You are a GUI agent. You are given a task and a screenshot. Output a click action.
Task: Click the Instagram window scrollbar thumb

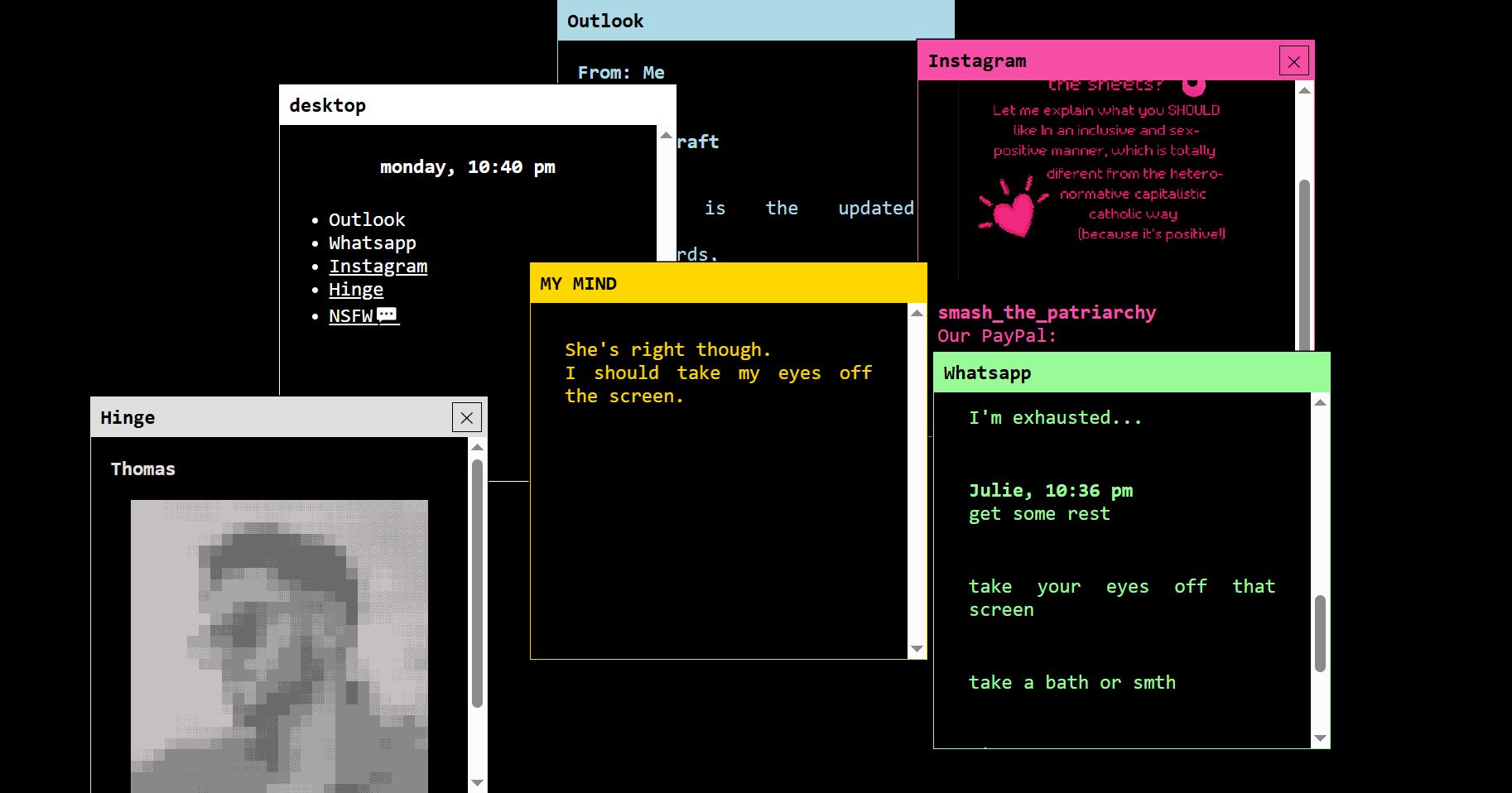(x=1305, y=265)
